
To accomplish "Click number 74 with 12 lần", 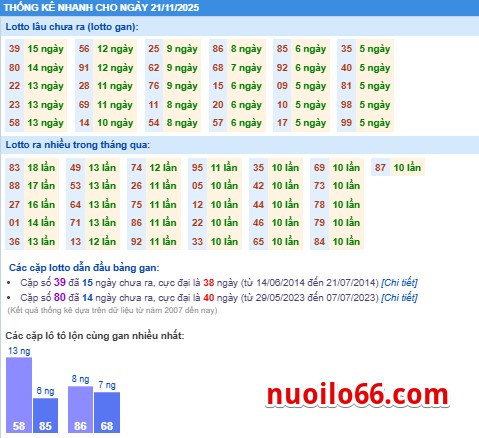I will (136, 167).
